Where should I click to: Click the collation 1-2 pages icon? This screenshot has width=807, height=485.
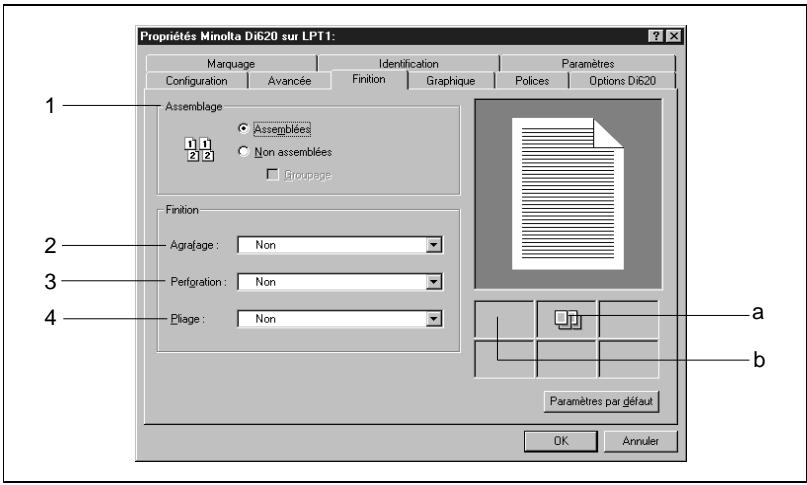pos(199,150)
